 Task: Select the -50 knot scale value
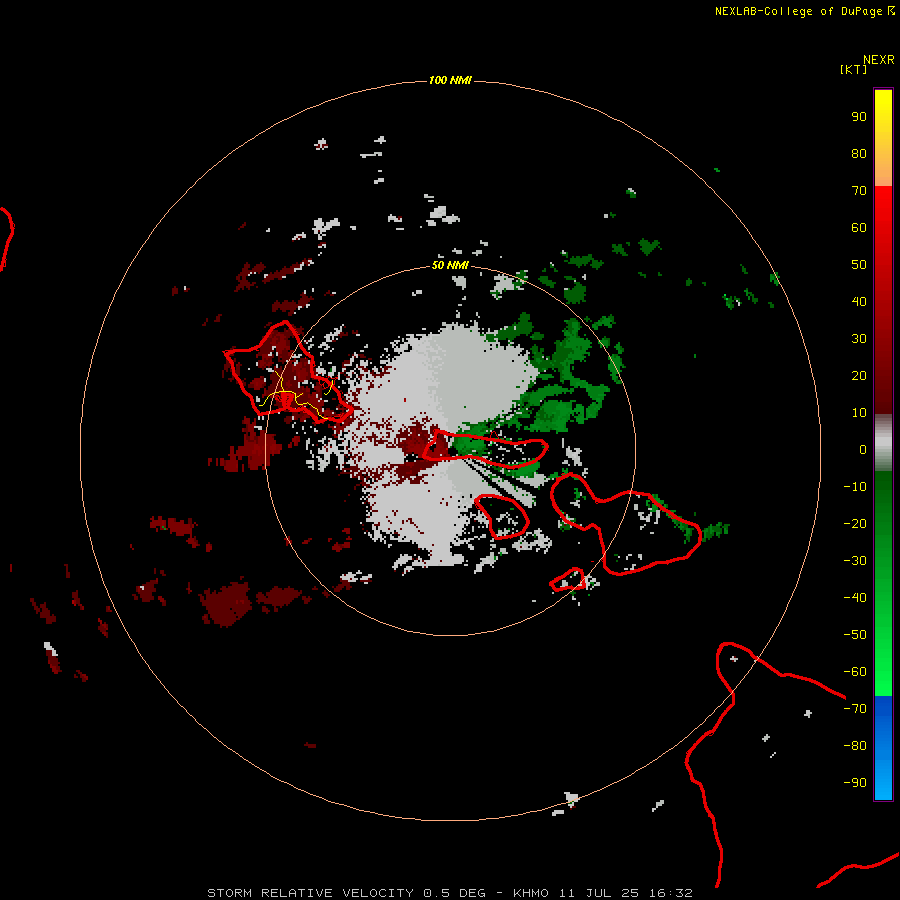pos(855,635)
